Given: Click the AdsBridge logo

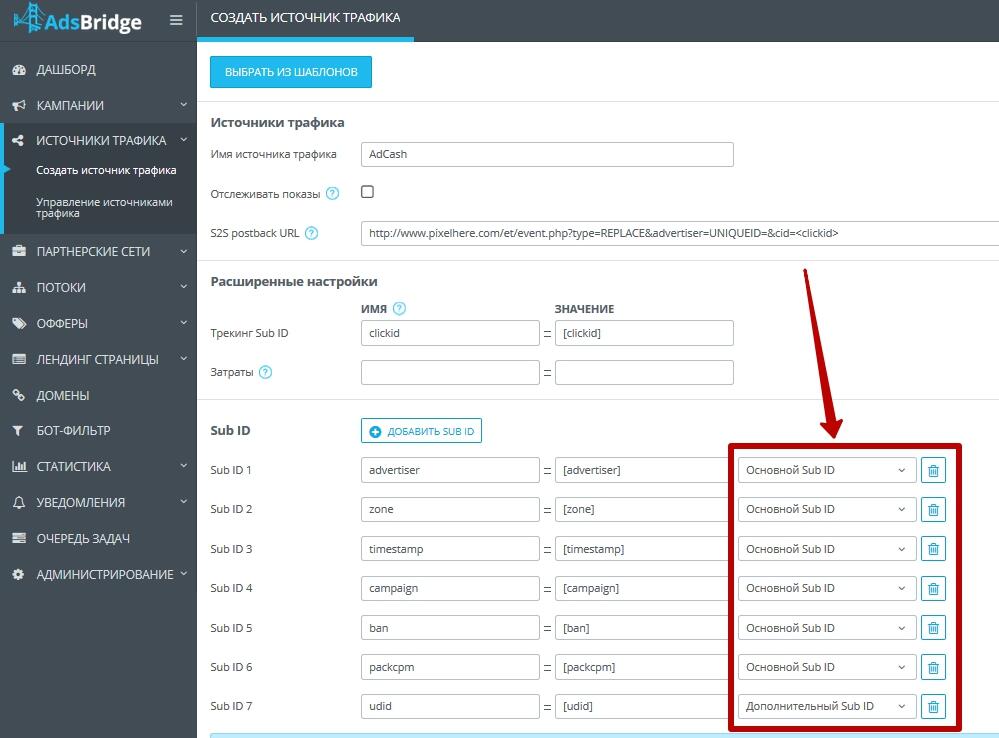Looking at the screenshot, I should [77, 19].
